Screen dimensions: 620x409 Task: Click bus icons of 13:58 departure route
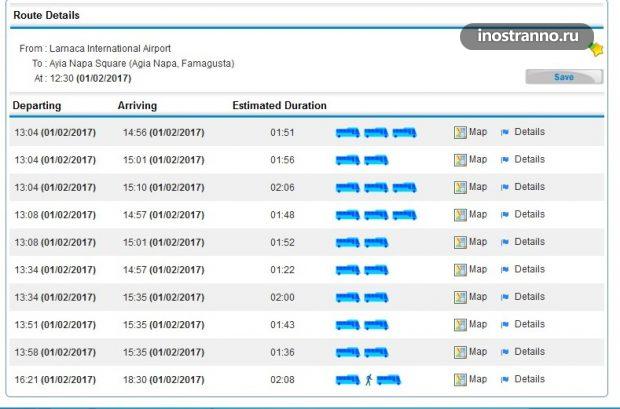[362, 352]
